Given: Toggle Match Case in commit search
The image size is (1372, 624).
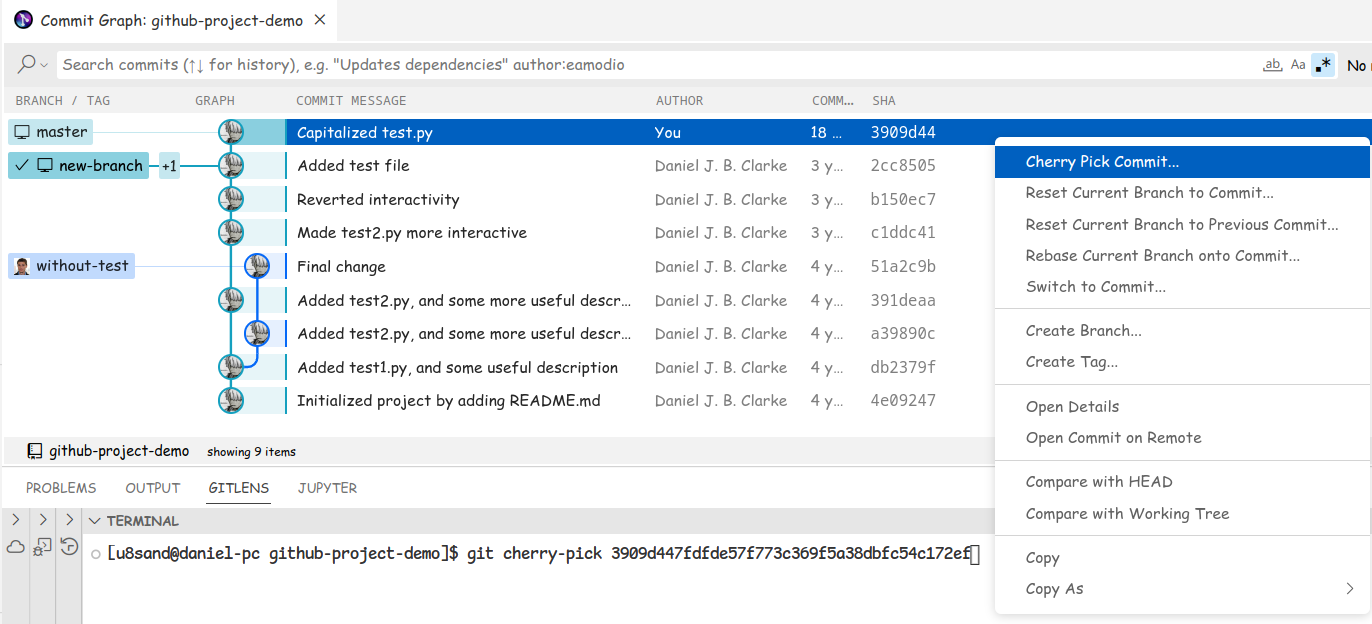Looking at the screenshot, I should click(x=1298, y=64).
